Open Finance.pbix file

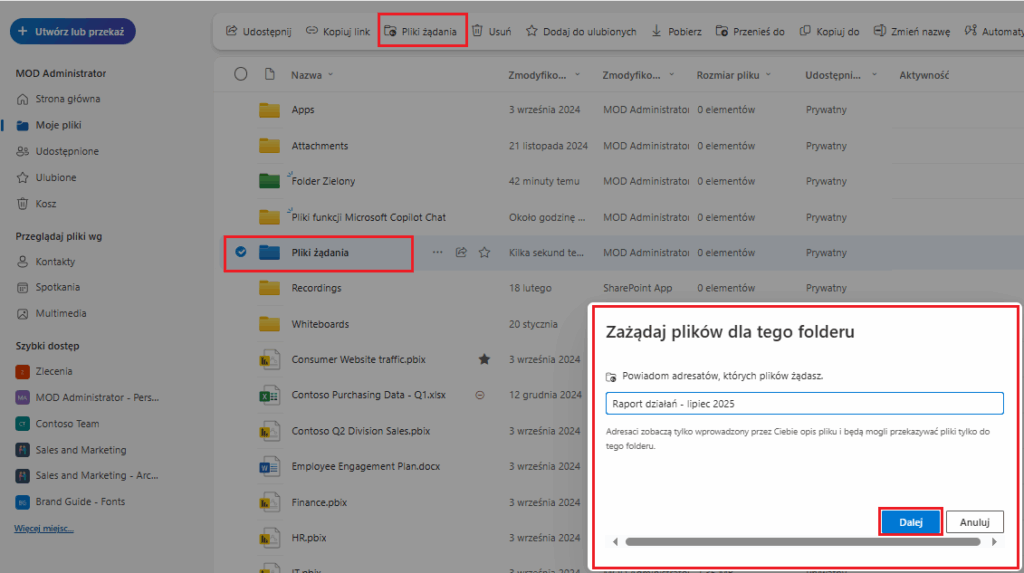319,502
